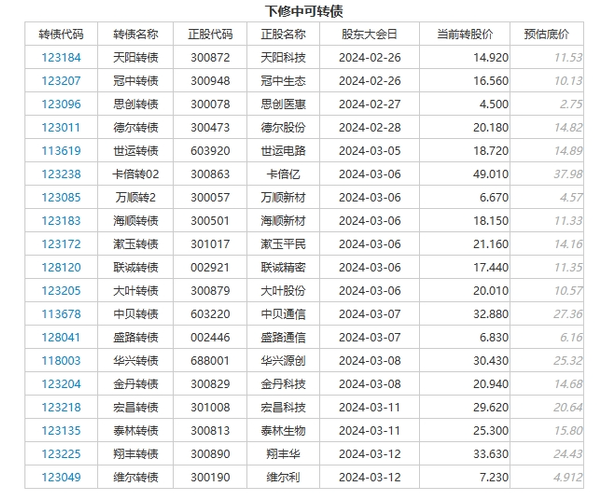
Task: Click estimated floor price 37.98
Action: [568, 174]
